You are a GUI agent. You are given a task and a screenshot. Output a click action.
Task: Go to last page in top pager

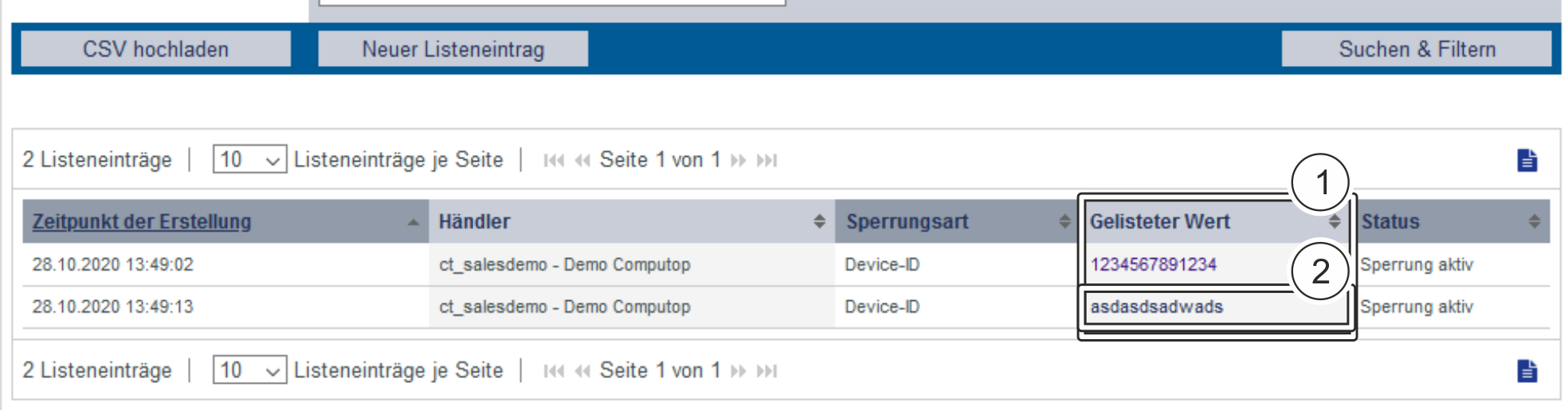click(766, 161)
